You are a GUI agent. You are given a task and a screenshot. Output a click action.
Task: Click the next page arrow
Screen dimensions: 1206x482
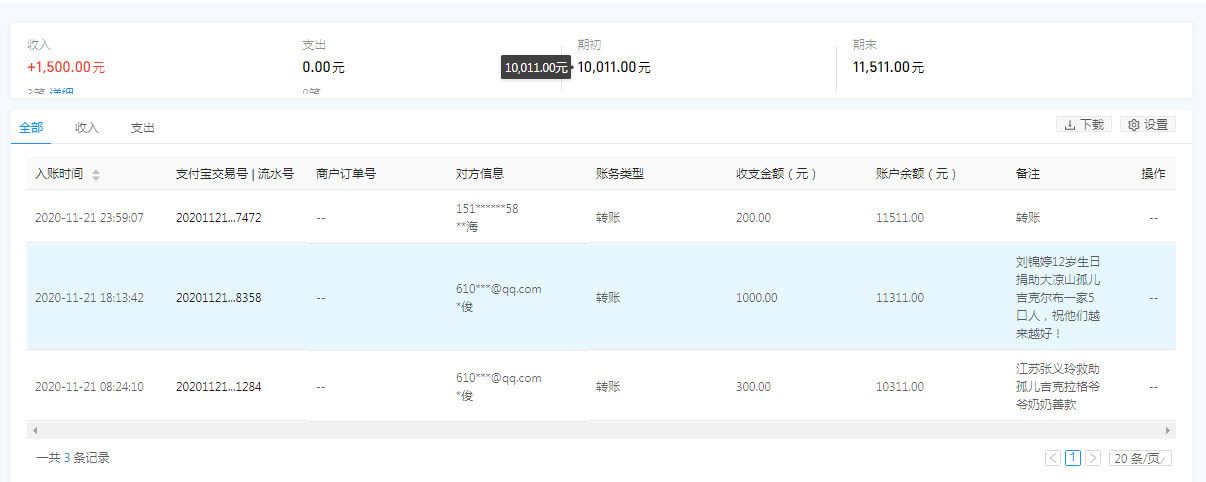(1093, 458)
